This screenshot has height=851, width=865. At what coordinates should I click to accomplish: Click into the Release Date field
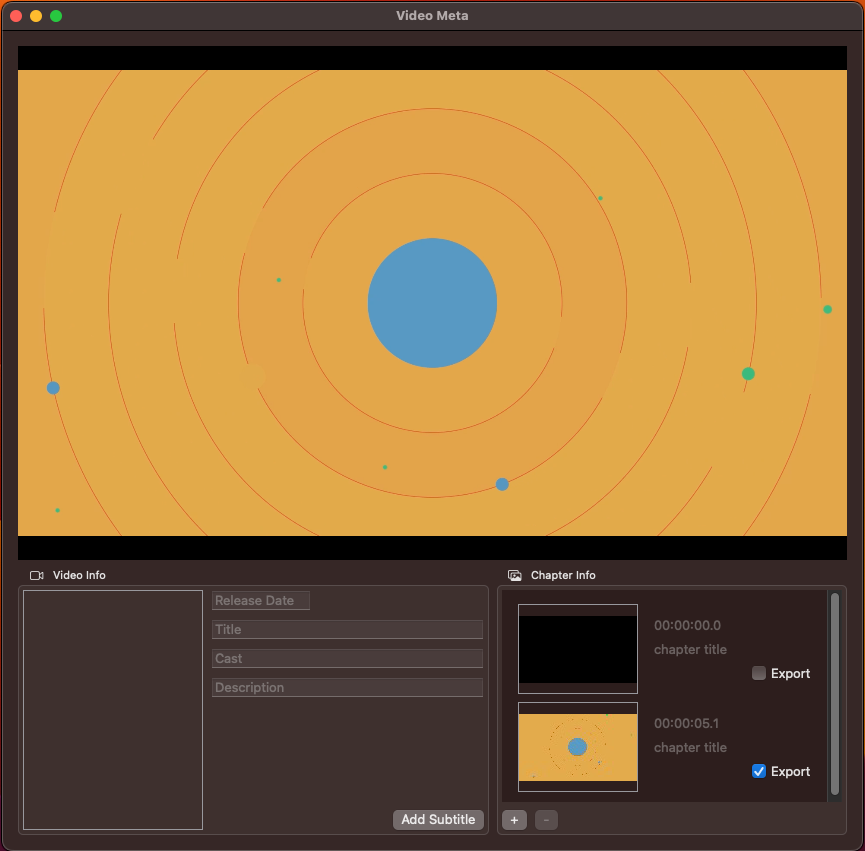tap(260, 600)
